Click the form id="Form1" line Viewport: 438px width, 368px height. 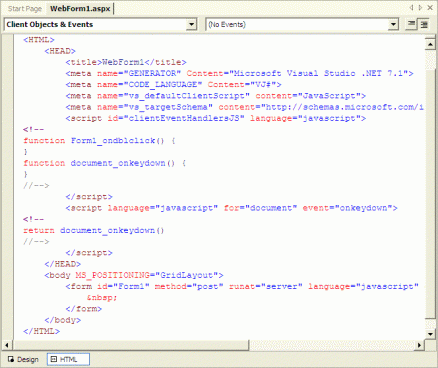click(242, 287)
